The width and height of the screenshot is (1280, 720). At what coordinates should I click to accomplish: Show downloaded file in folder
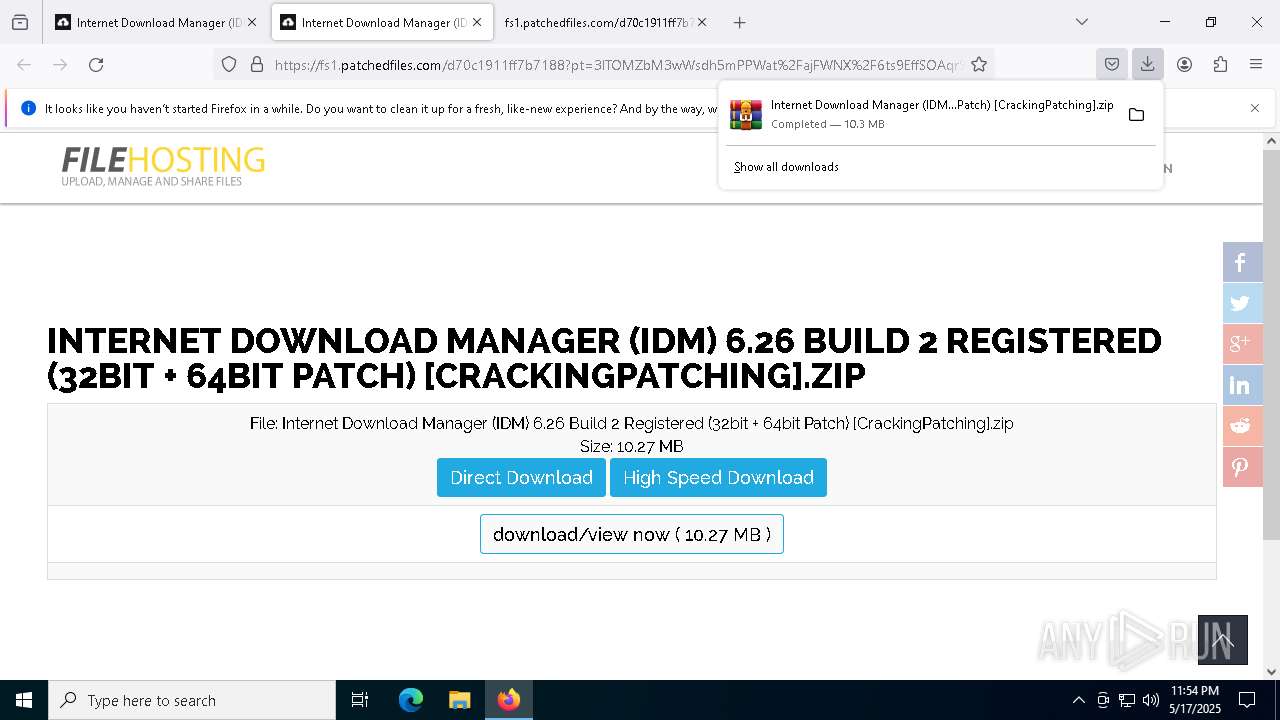pos(1136,114)
